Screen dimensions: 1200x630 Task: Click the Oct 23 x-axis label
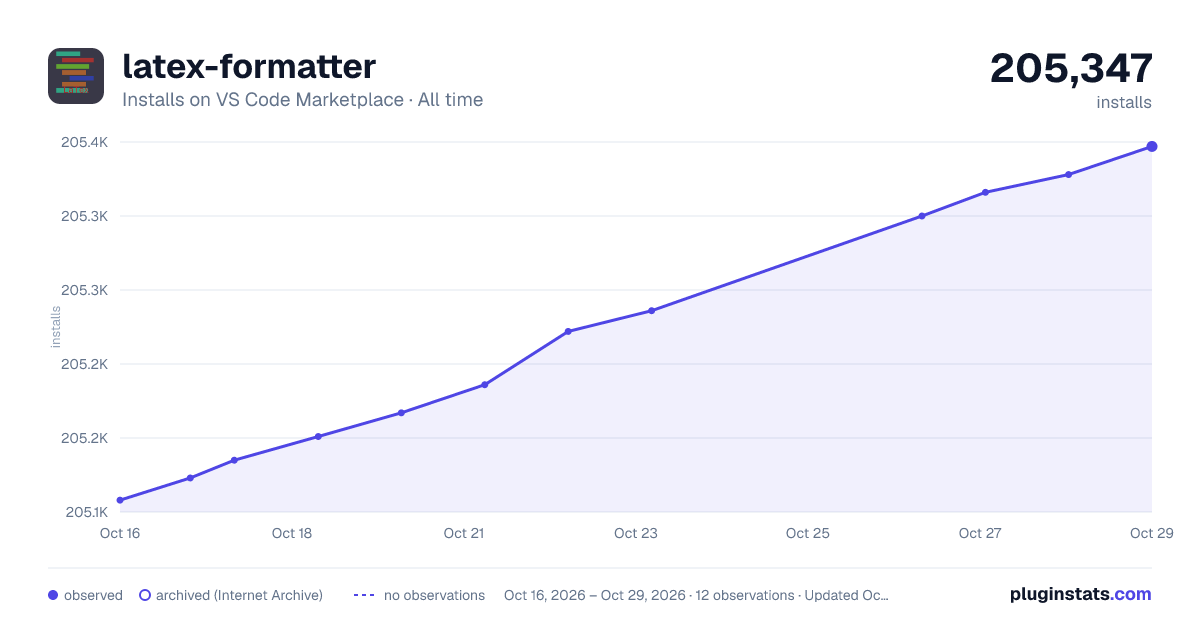(x=636, y=533)
